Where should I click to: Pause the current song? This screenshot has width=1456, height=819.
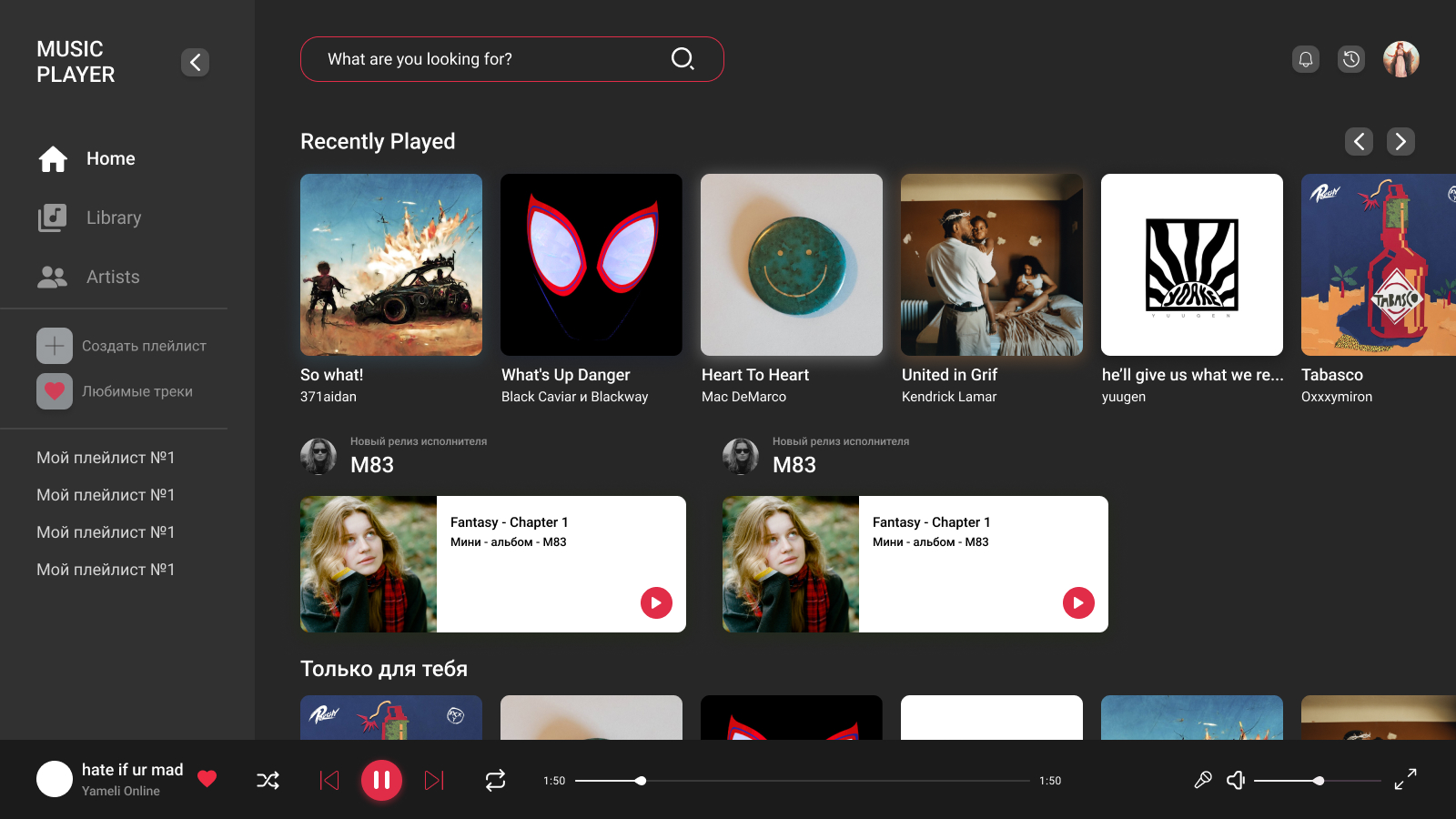[382, 780]
